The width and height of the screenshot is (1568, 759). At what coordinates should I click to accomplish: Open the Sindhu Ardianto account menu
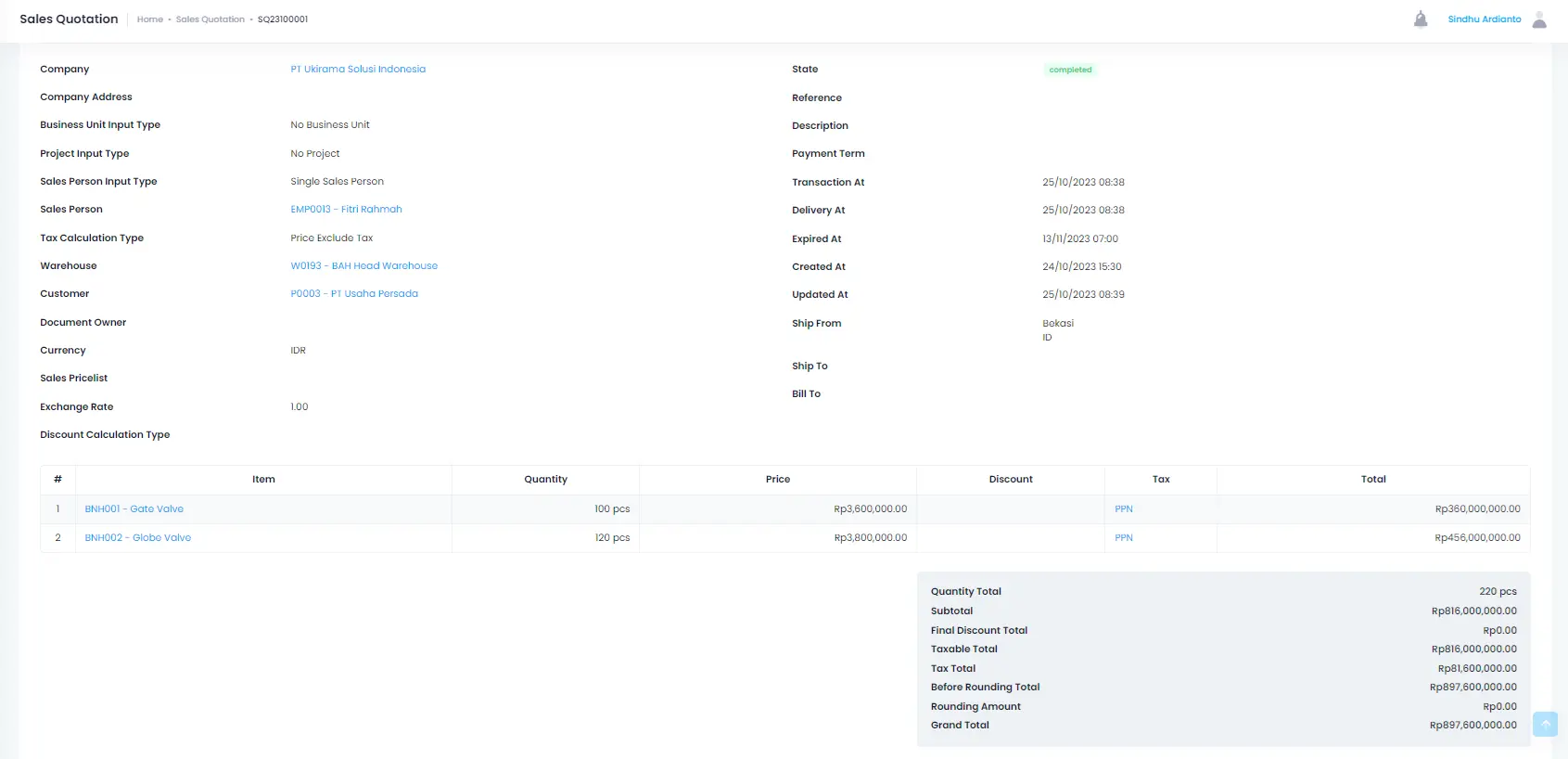[x=1484, y=19]
